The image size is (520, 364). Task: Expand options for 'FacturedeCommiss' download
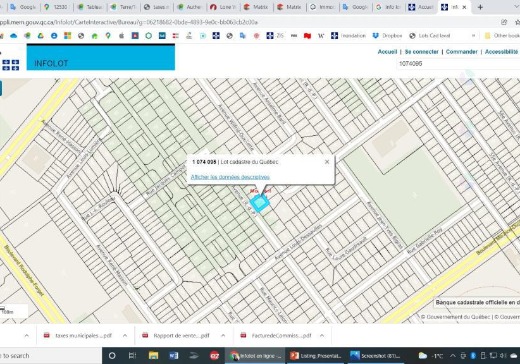tap(322, 335)
